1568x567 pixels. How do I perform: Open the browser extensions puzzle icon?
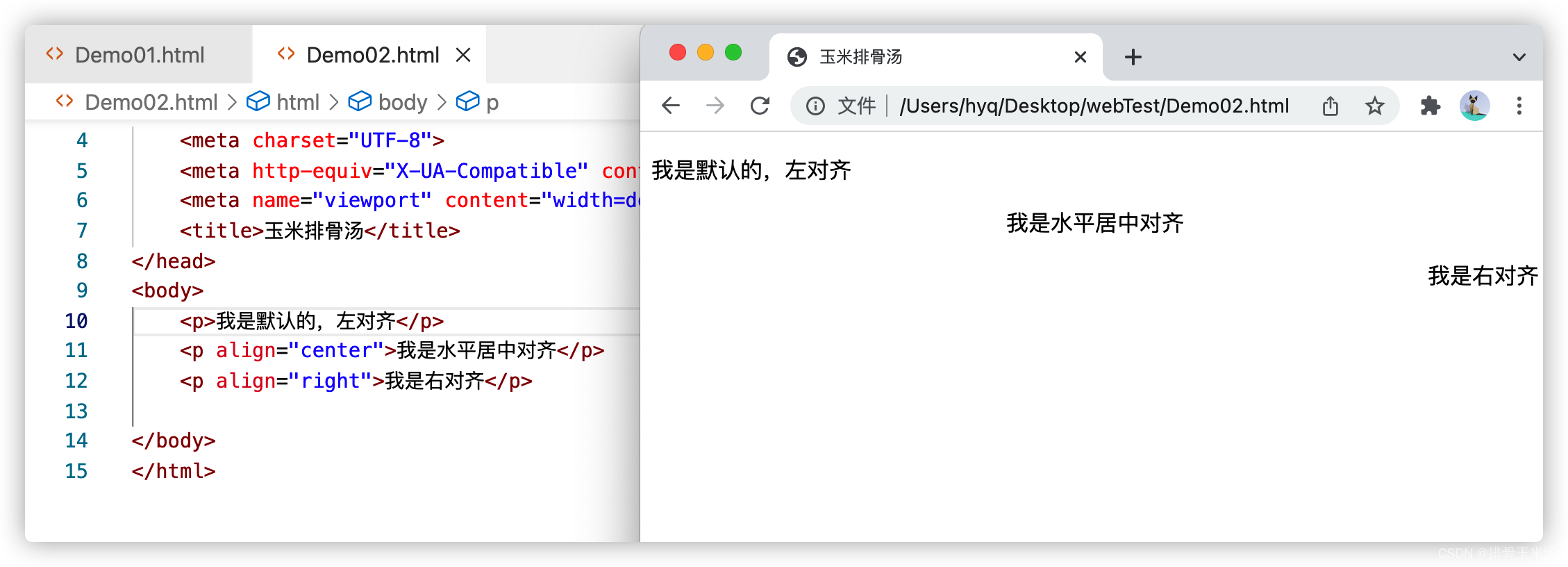click(1430, 106)
